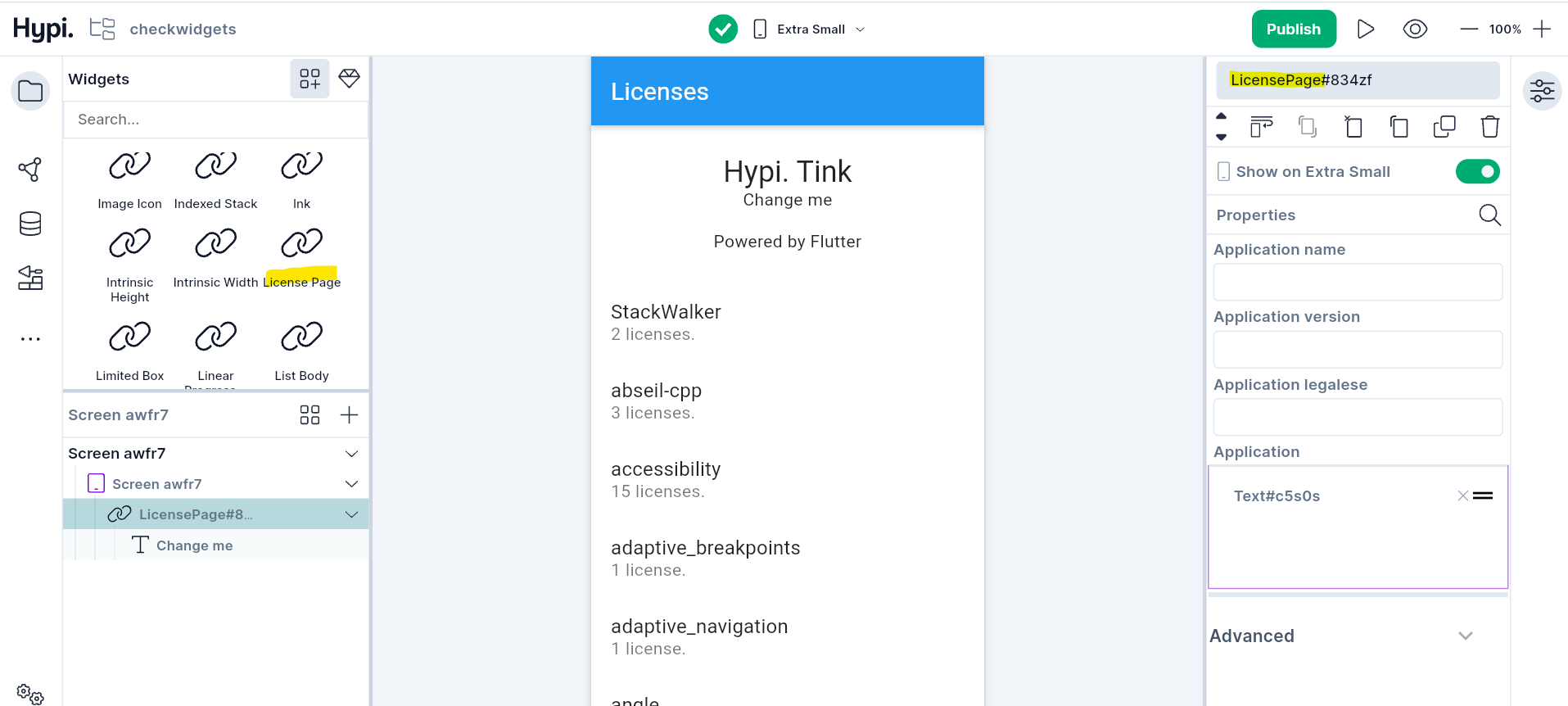Search properties with magnifier icon
Image resolution: width=1568 pixels, height=706 pixels.
click(1489, 215)
